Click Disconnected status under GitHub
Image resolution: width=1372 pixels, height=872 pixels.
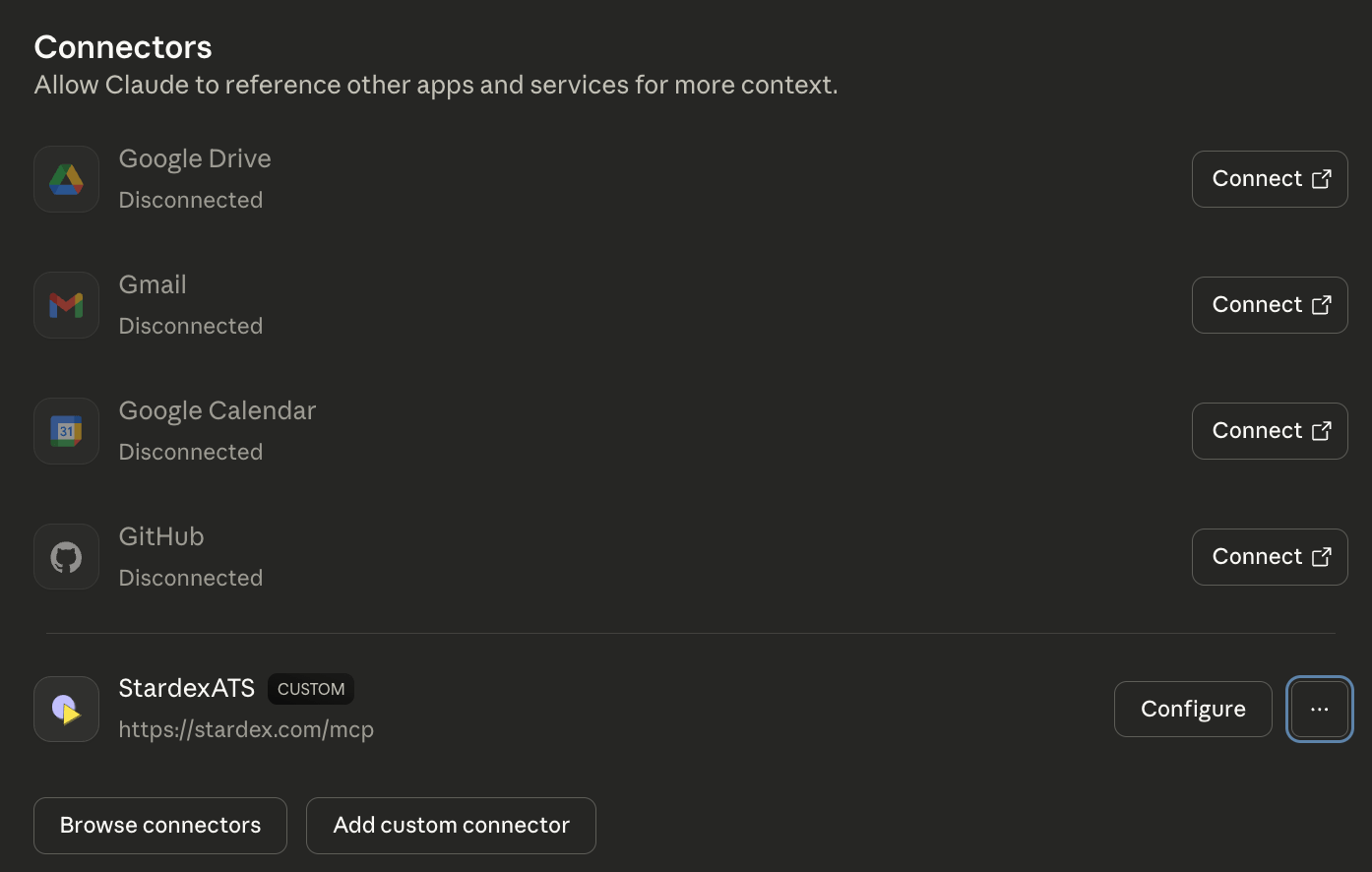pyautogui.click(x=191, y=578)
